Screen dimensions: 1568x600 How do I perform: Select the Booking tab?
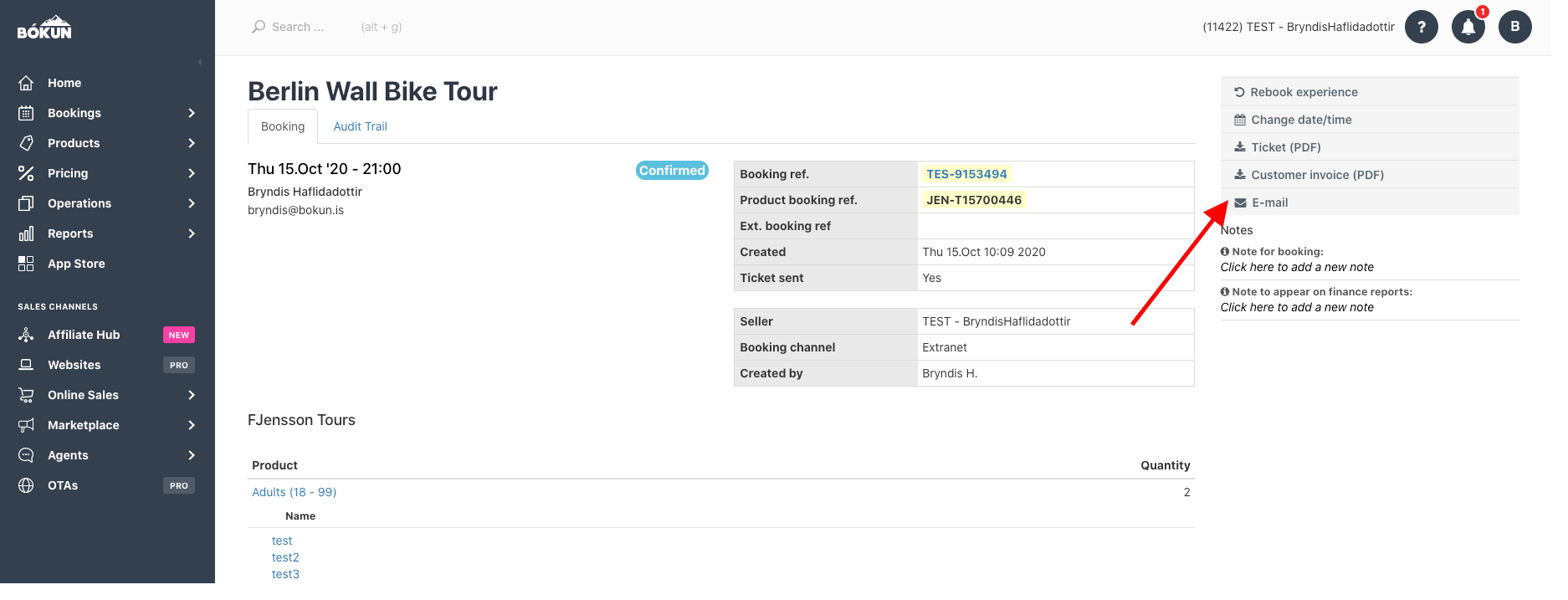click(x=283, y=126)
